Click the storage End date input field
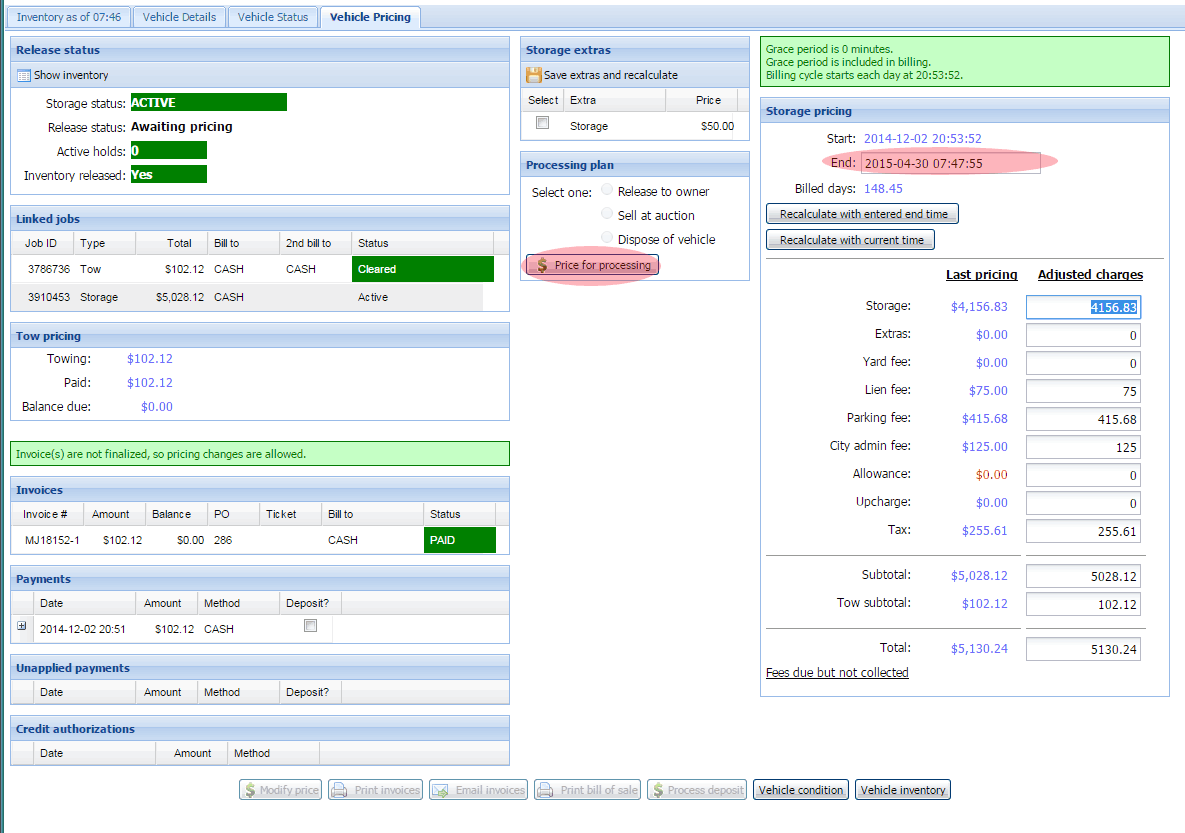 coord(950,163)
